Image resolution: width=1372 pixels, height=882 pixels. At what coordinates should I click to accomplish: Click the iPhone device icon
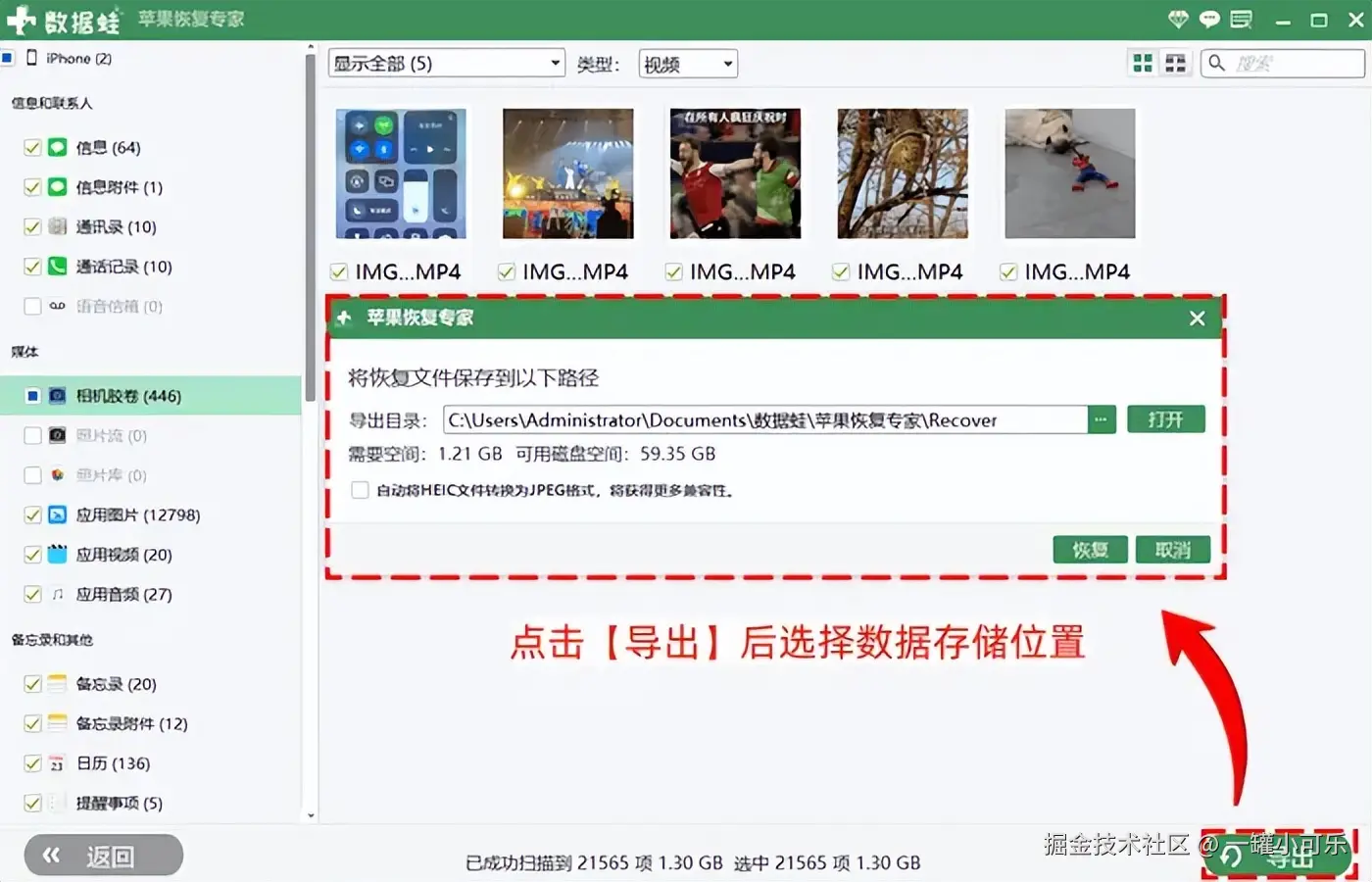tap(32, 58)
